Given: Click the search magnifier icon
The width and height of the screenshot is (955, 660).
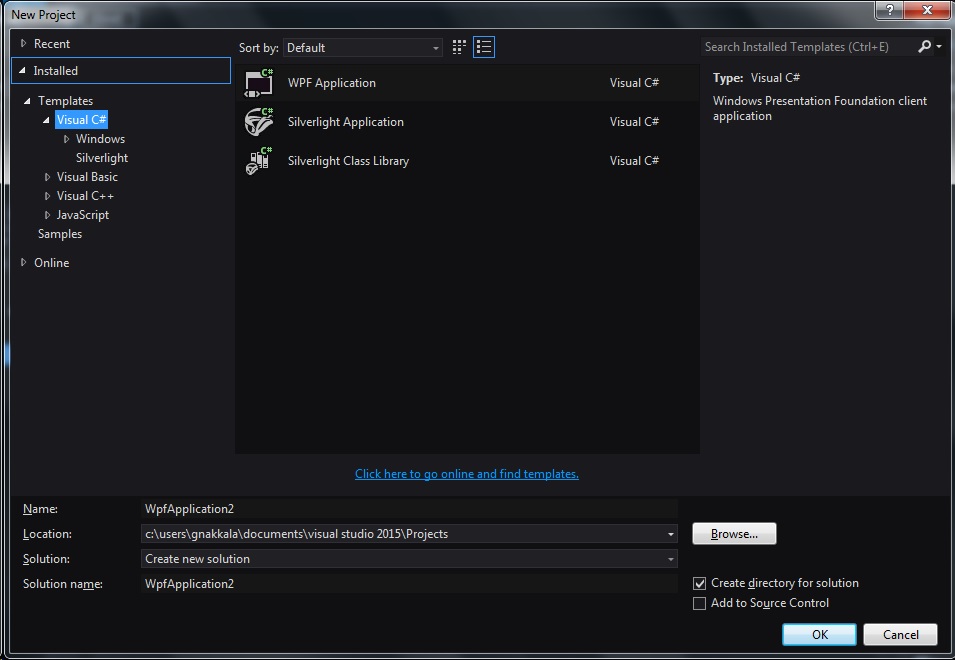Looking at the screenshot, I should click(x=926, y=46).
